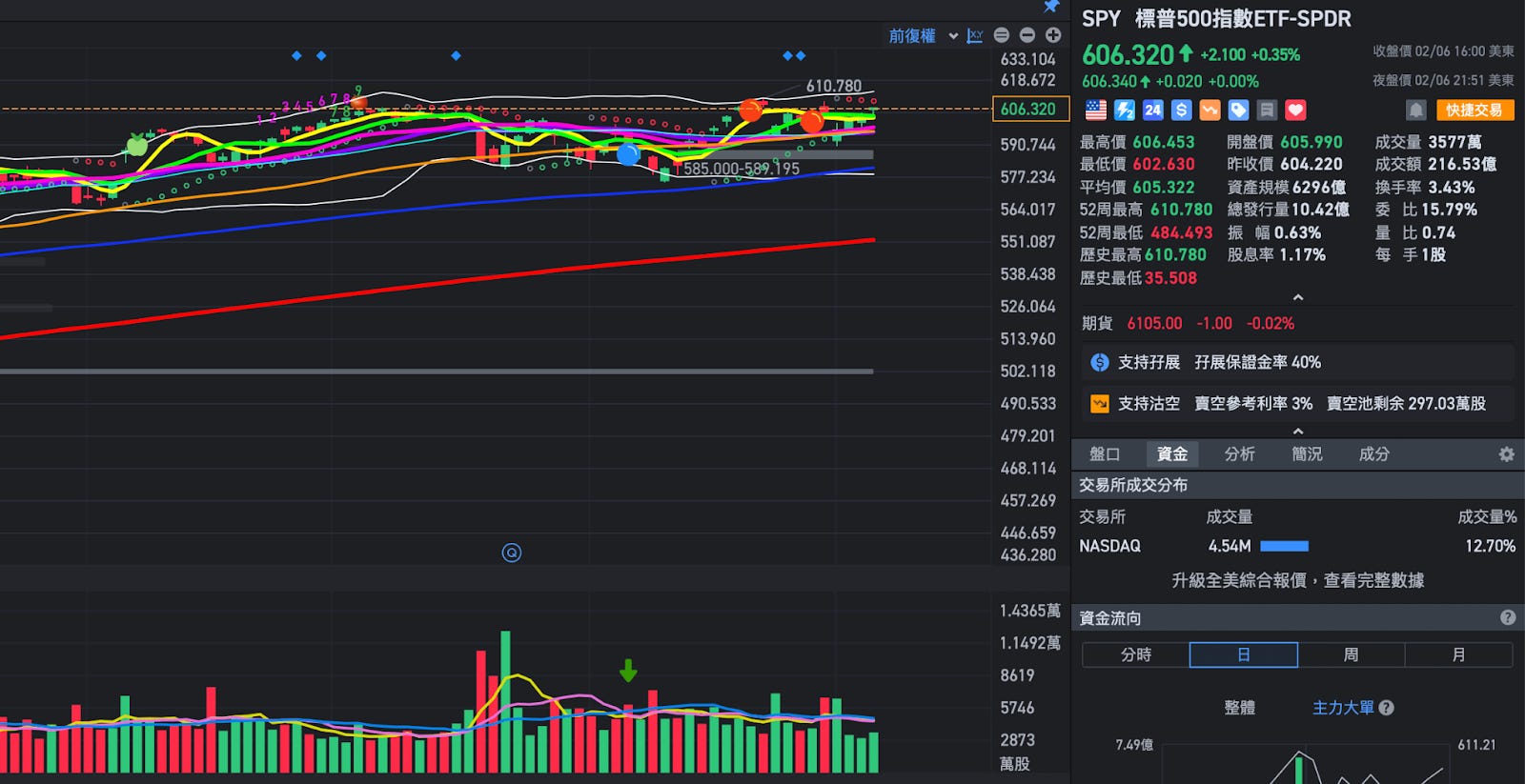Open the gray notes icon
Screen dimensions: 1525x784
(1267, 111)
